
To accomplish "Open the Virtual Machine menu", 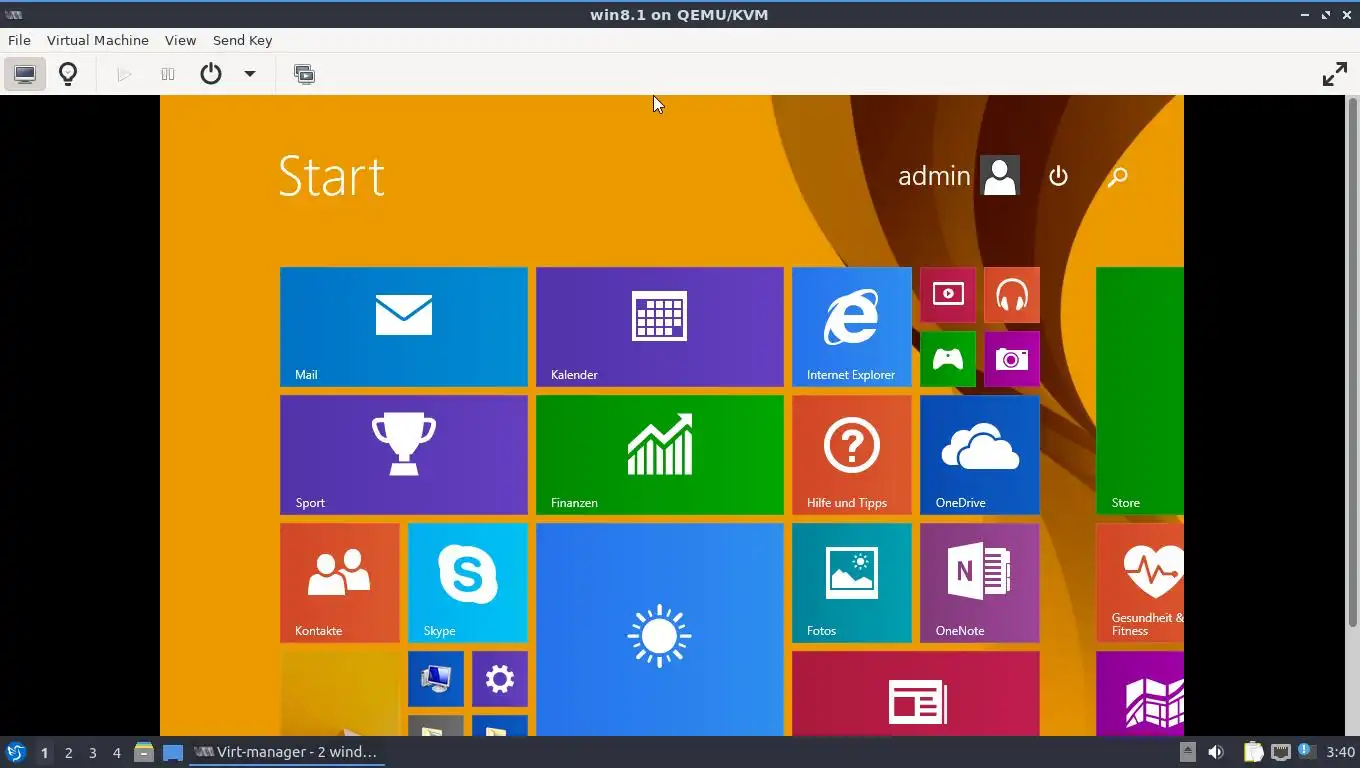I will coord(98,40).
